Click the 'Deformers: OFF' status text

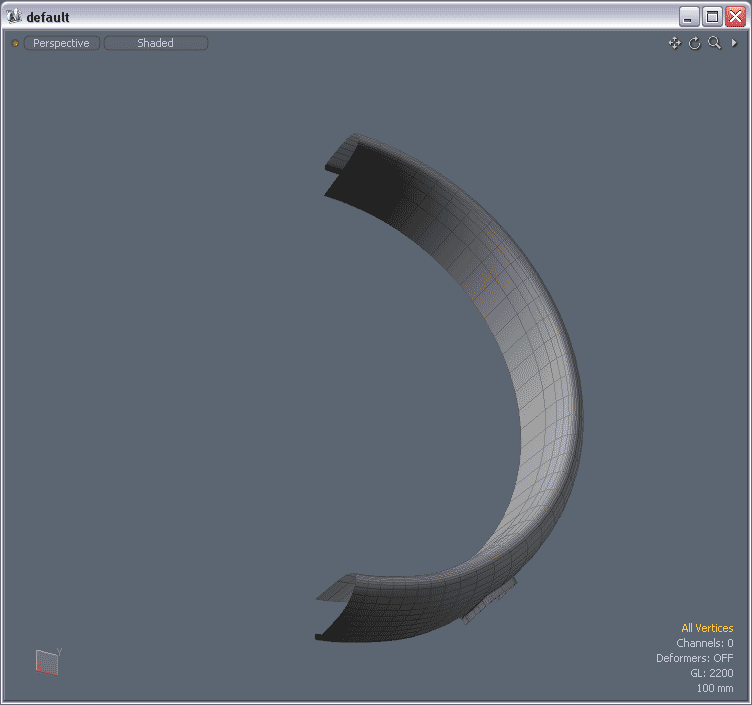point(694,658)
